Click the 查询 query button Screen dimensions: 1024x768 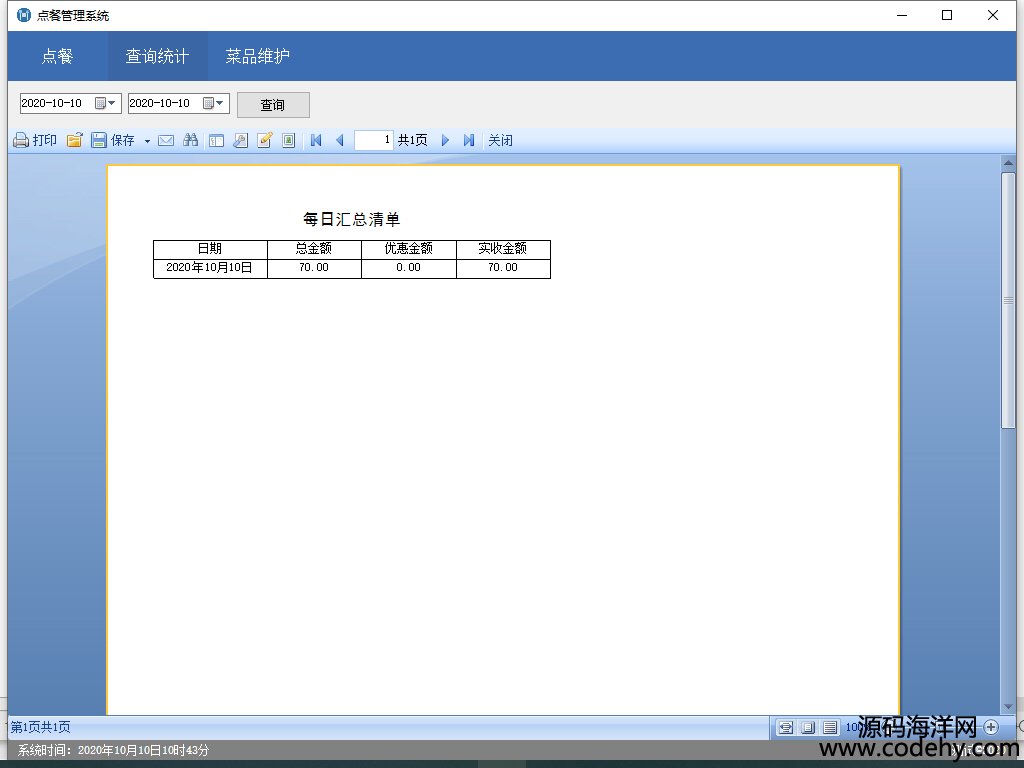point(273,105)
